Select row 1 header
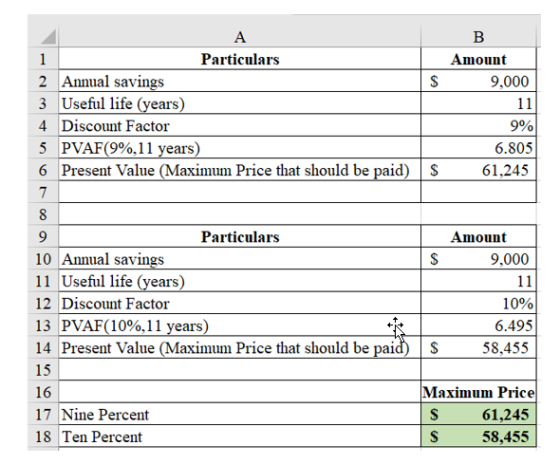Screen dimensions: 560x464 (x=43, y=59)
